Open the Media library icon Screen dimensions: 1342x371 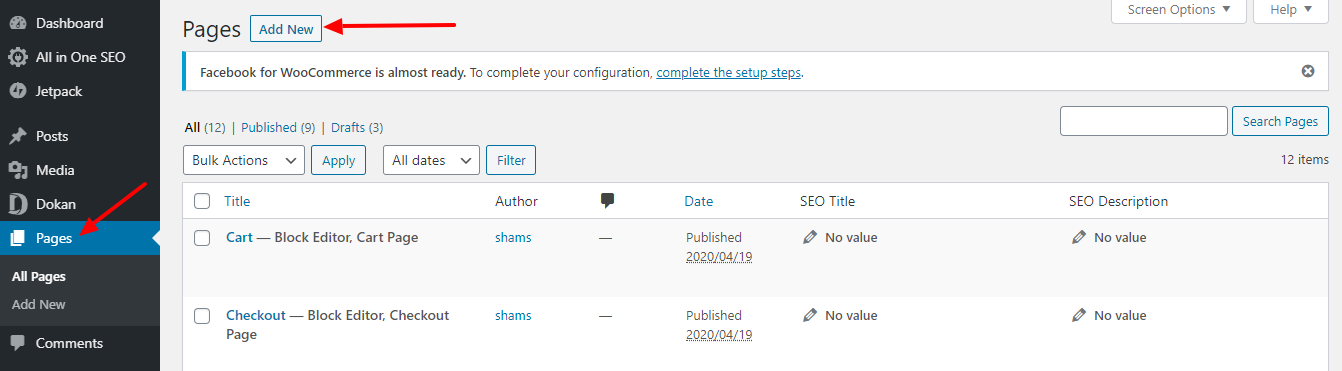pyautogui.click(x=18, y=170)
